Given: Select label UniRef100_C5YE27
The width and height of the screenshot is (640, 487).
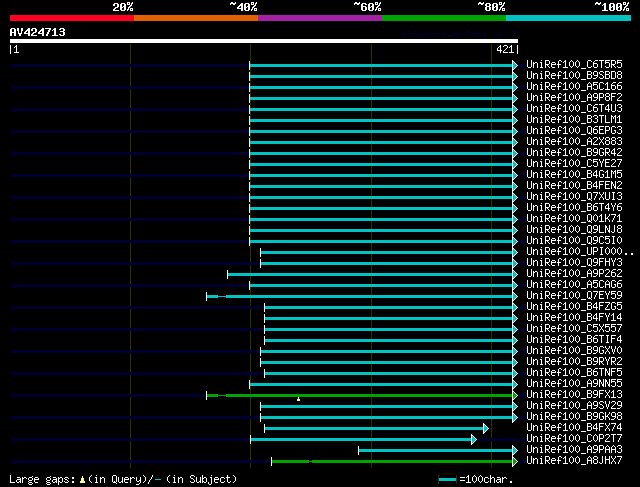Looking at the screenshot, I should tap(574, 164).
